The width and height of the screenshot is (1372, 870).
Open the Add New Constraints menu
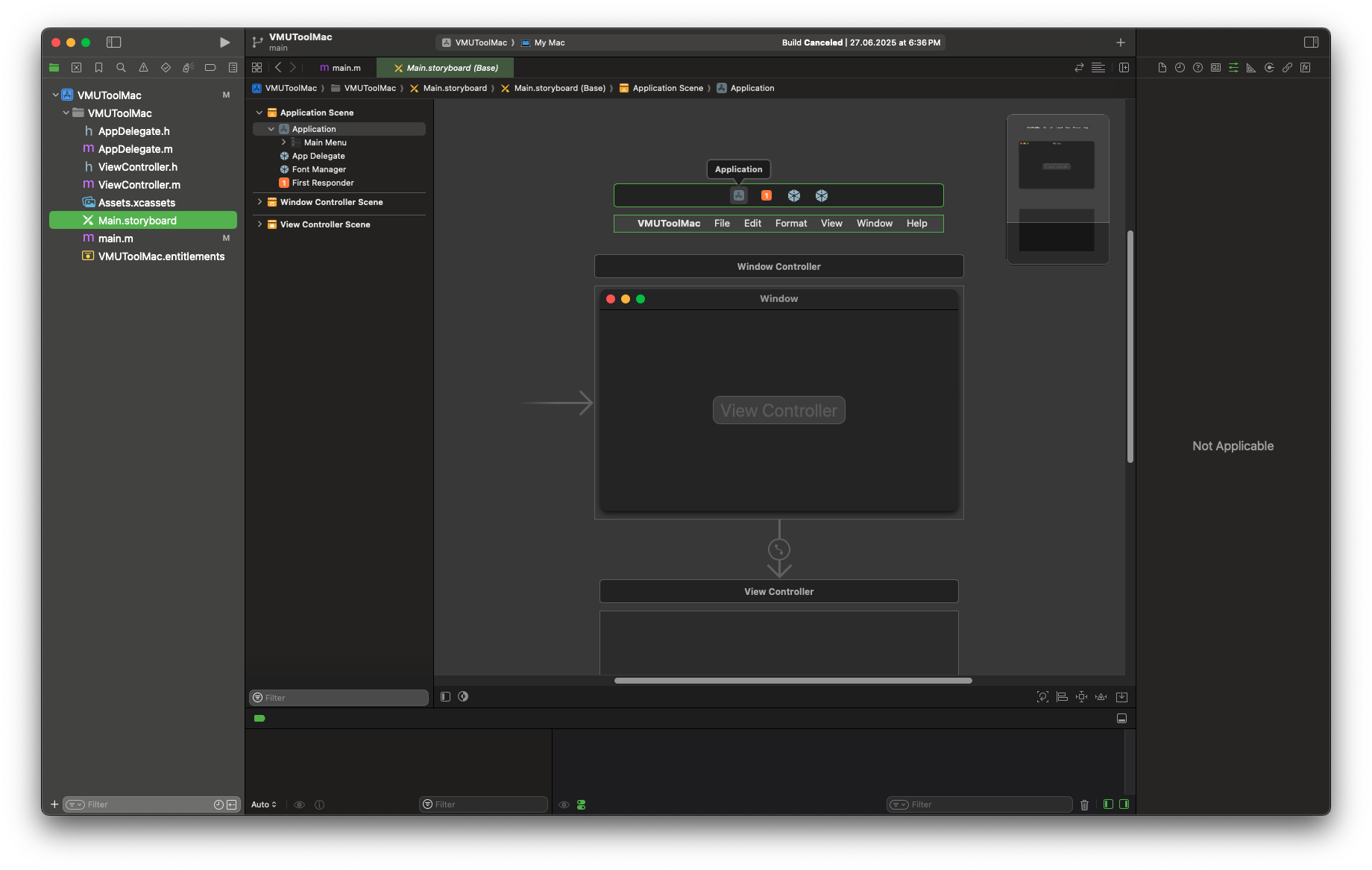click(x=1081, y=697)
